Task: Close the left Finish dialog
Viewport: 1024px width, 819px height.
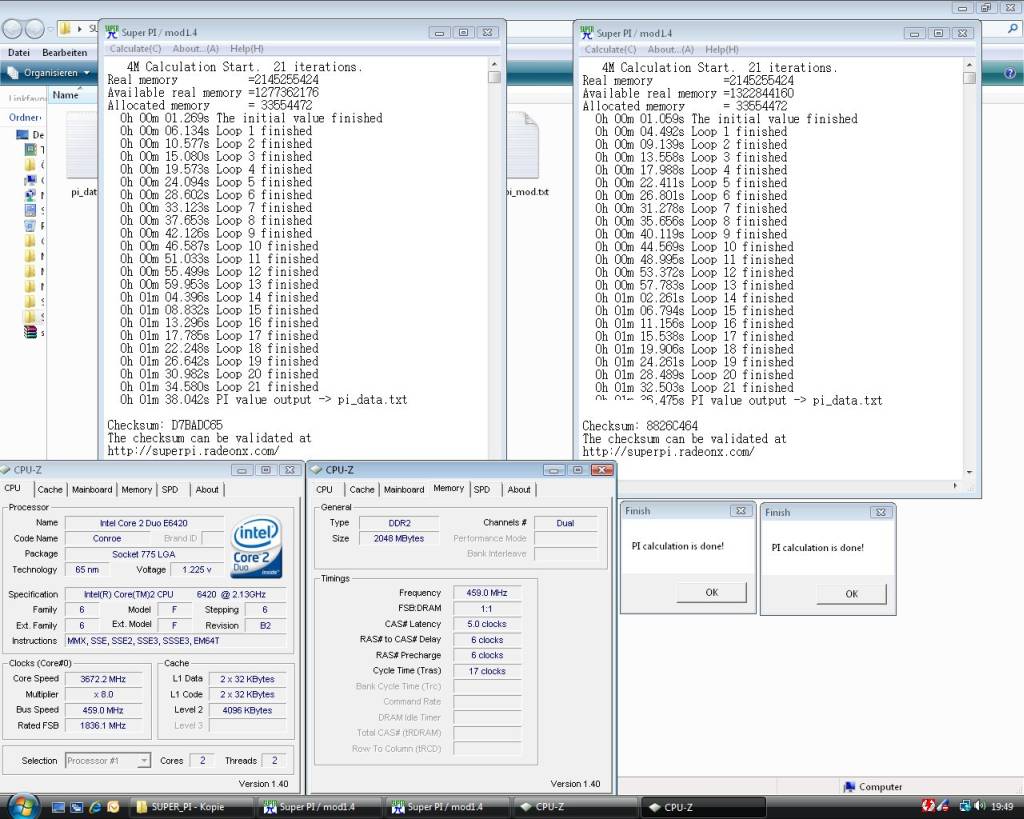Action: point(741,511)
